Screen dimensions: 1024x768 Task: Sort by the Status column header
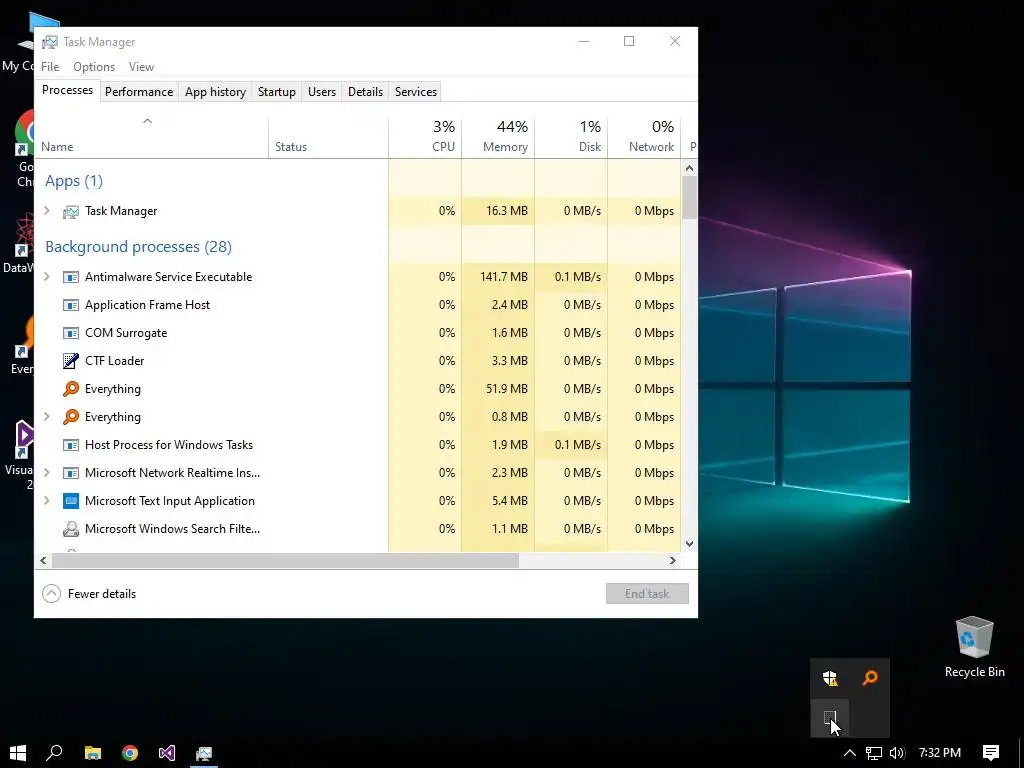point(328,137)
